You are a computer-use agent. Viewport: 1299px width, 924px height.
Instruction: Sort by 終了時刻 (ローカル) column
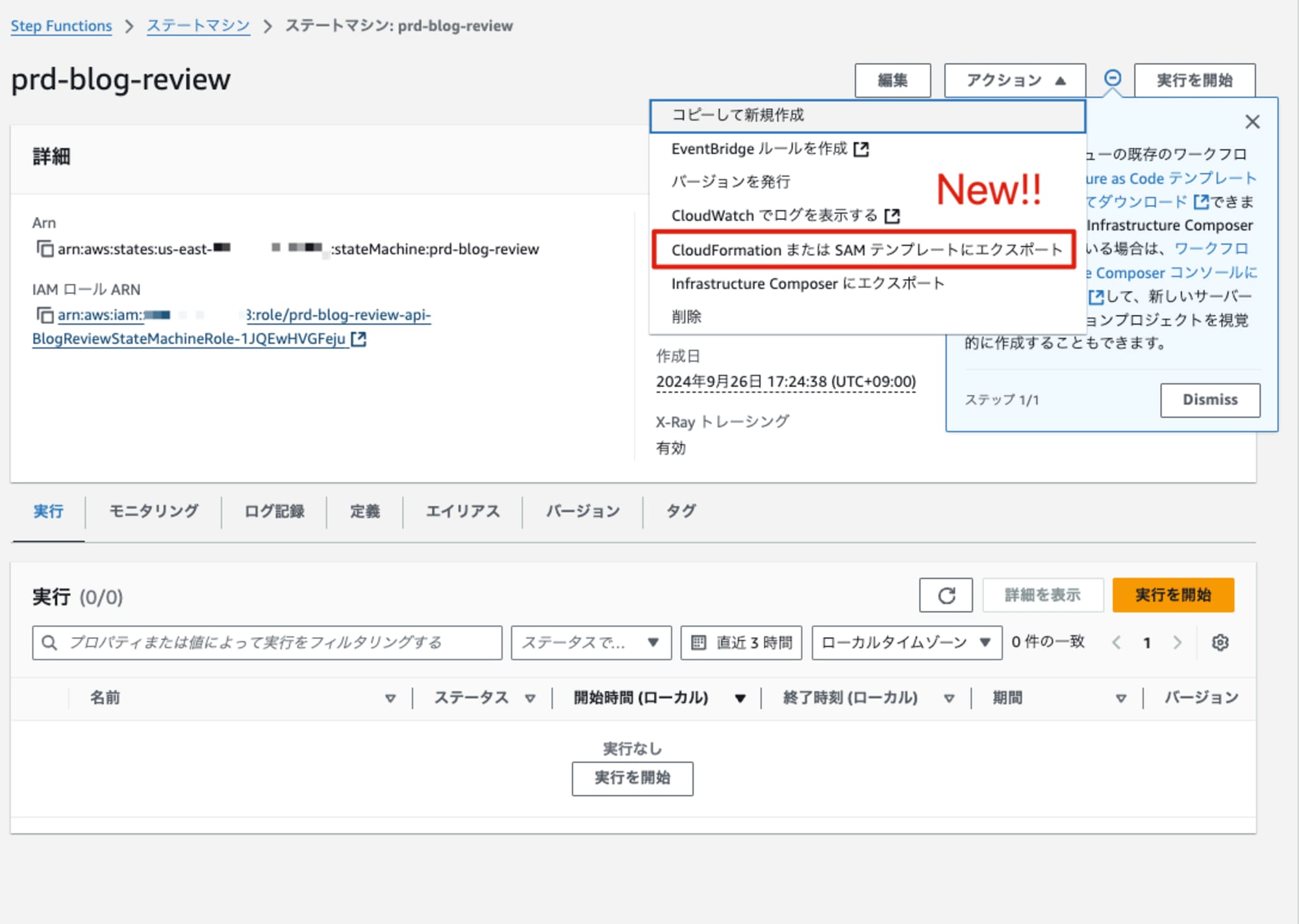coord(949,699)
